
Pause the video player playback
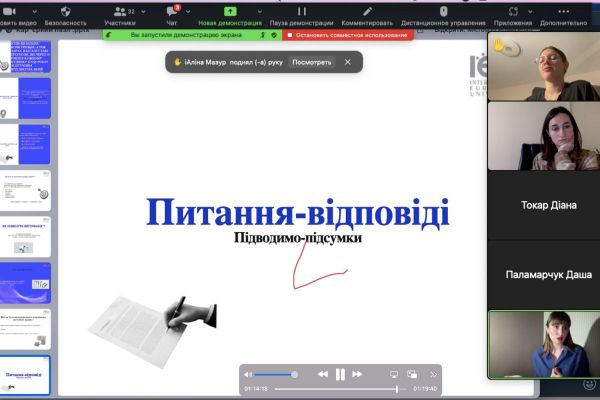coord(340,374)
